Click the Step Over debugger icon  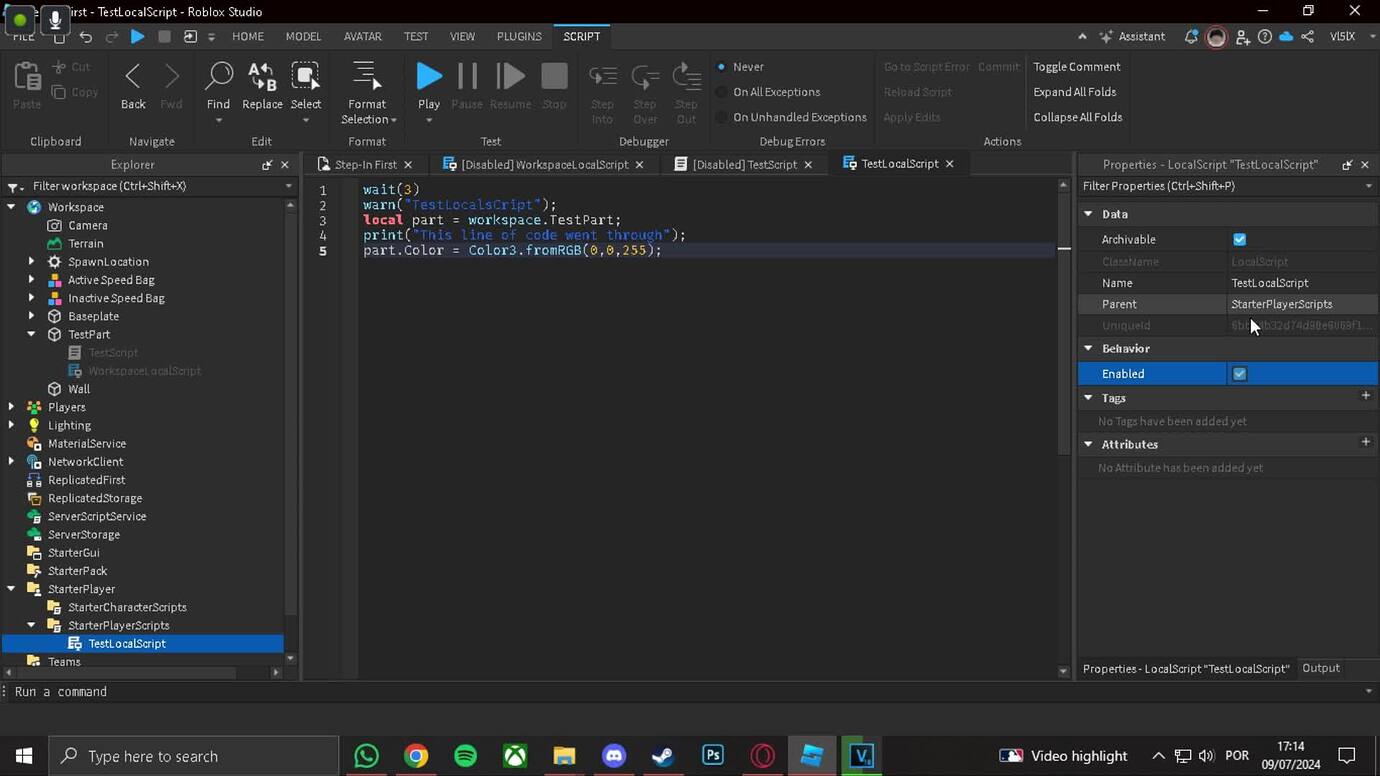644,75
